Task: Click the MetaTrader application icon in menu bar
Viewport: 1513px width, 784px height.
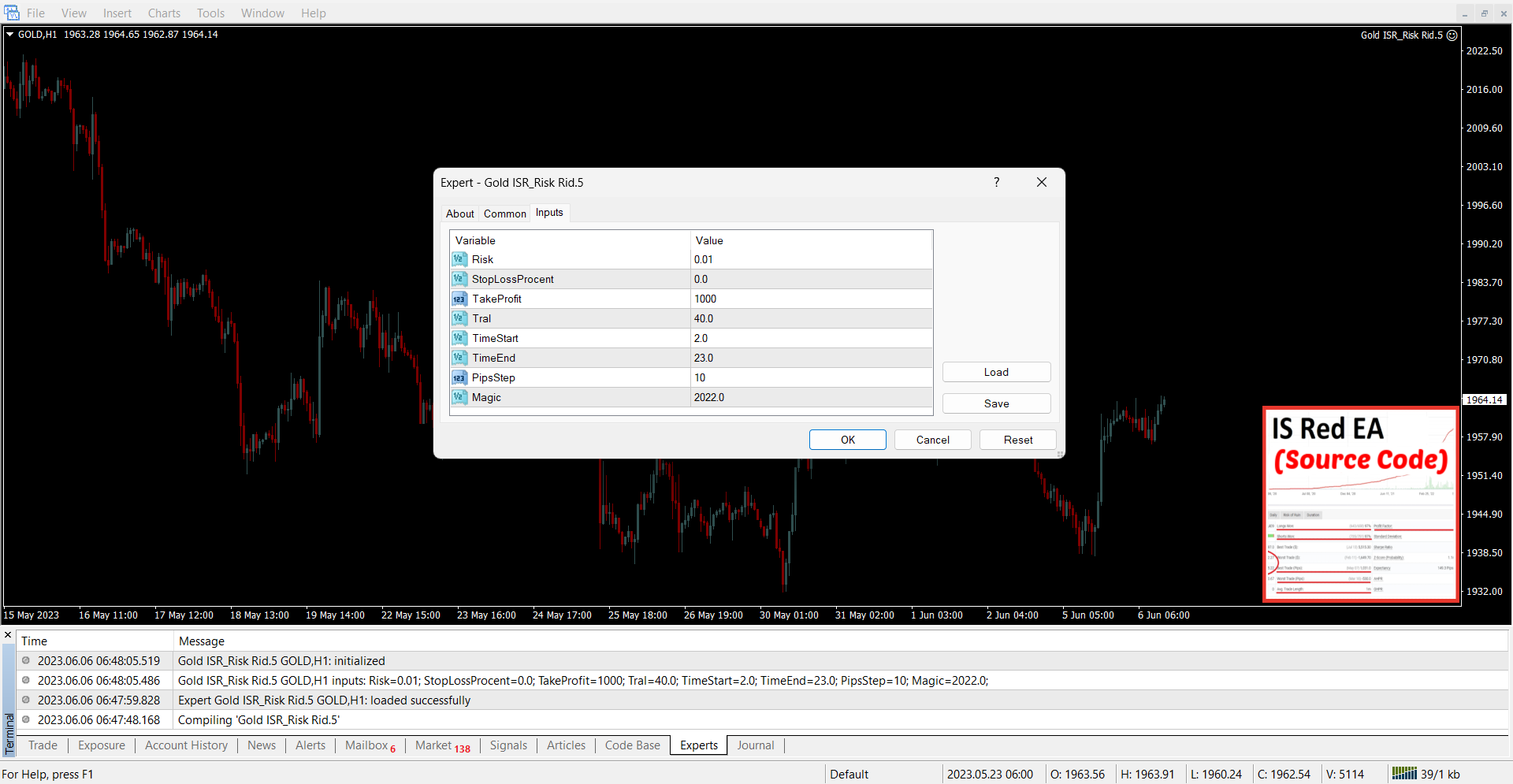Action: click(12, 13)
